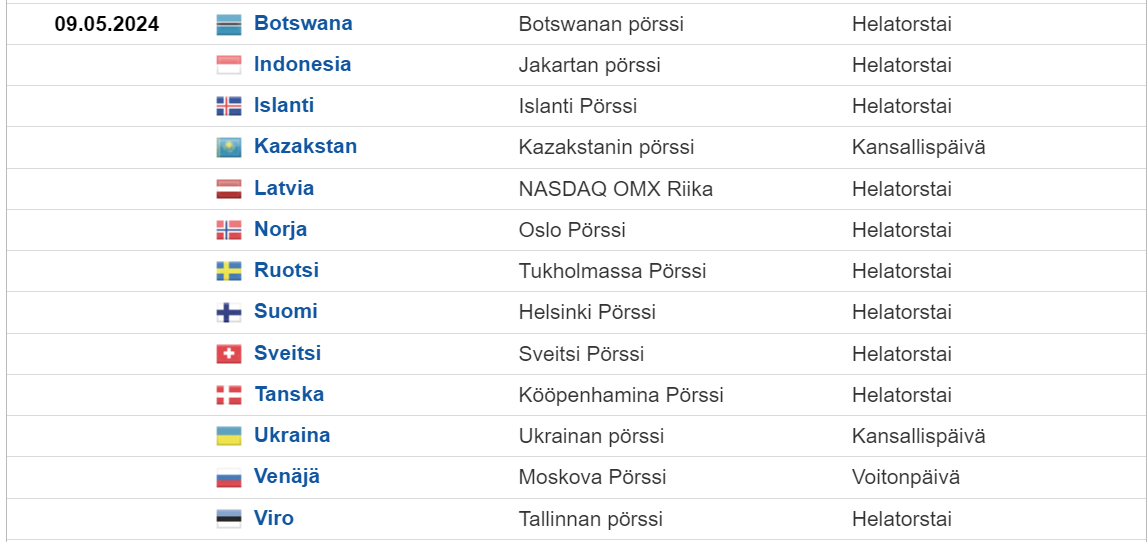
Task: Click the Iceland flag next to Islanti
Action: 229,107
